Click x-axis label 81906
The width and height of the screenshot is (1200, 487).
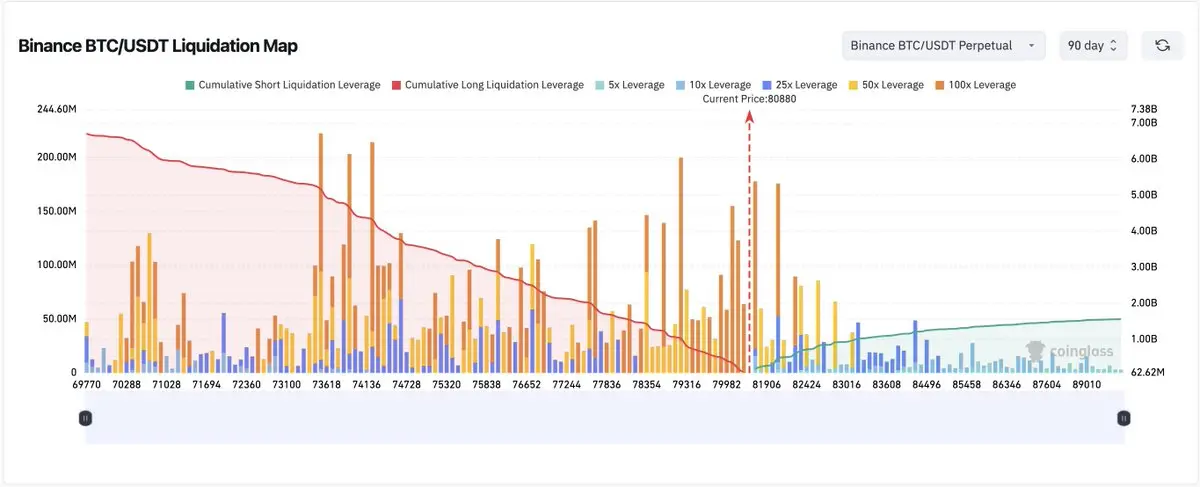[766, 384]
